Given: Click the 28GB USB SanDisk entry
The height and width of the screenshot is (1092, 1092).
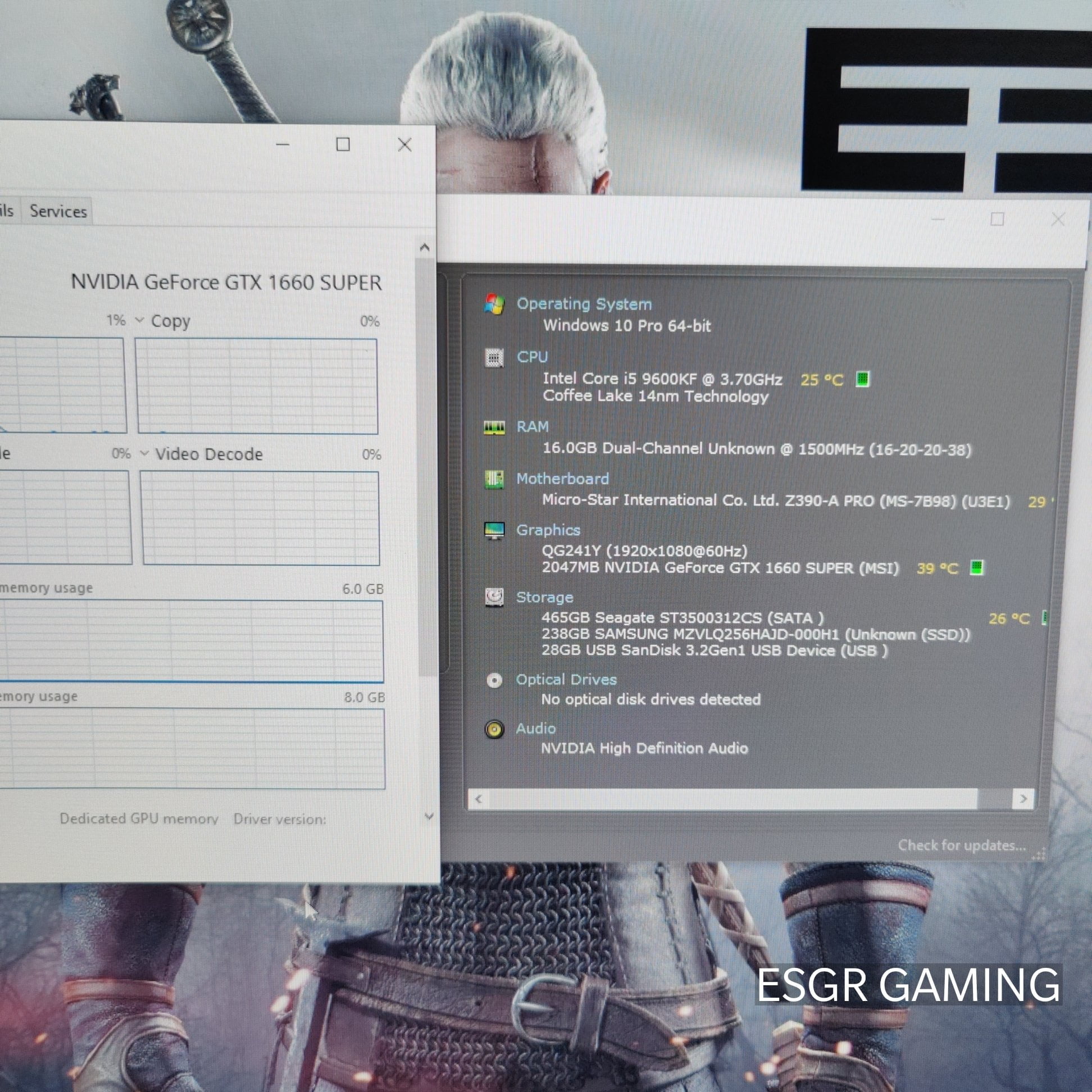Looking at the screenshot, I should click(x=715, y=650).
